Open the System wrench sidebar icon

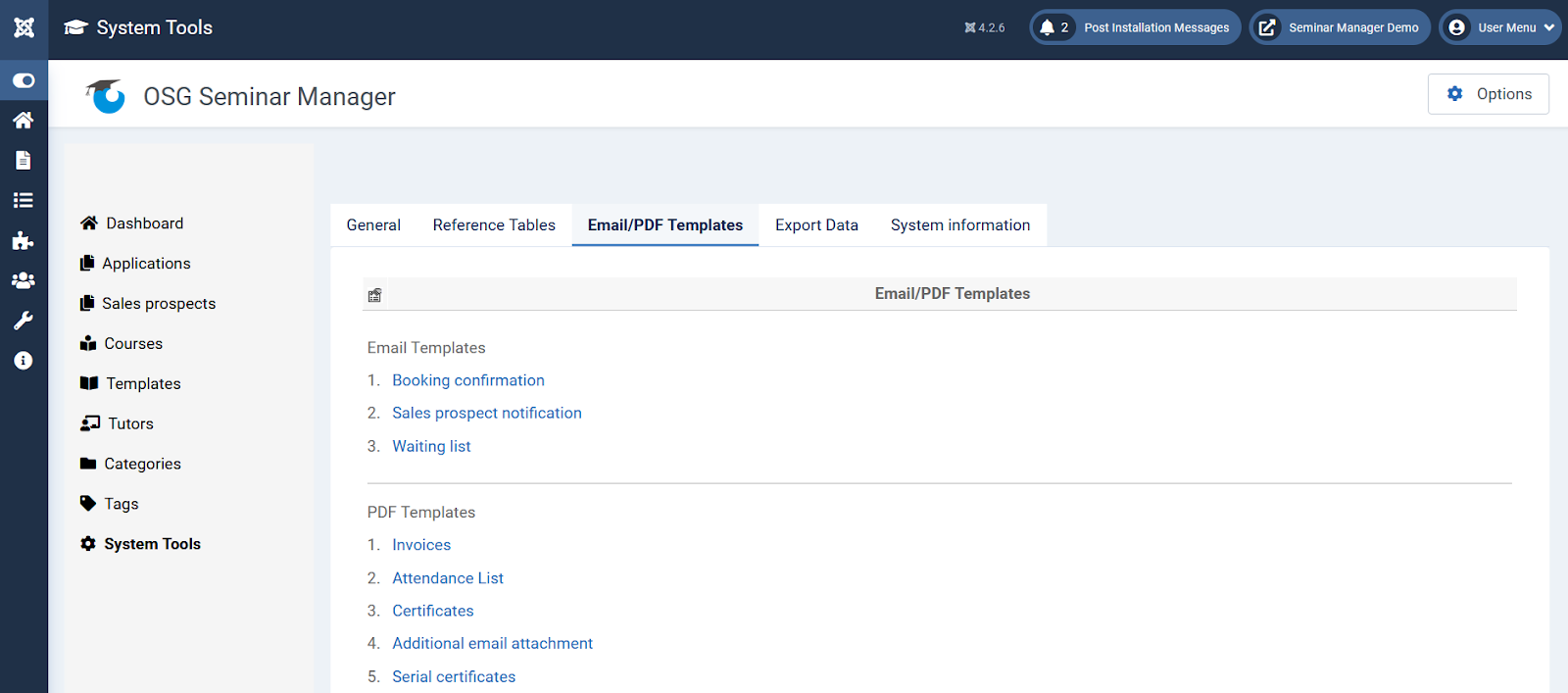pos(24,321)
